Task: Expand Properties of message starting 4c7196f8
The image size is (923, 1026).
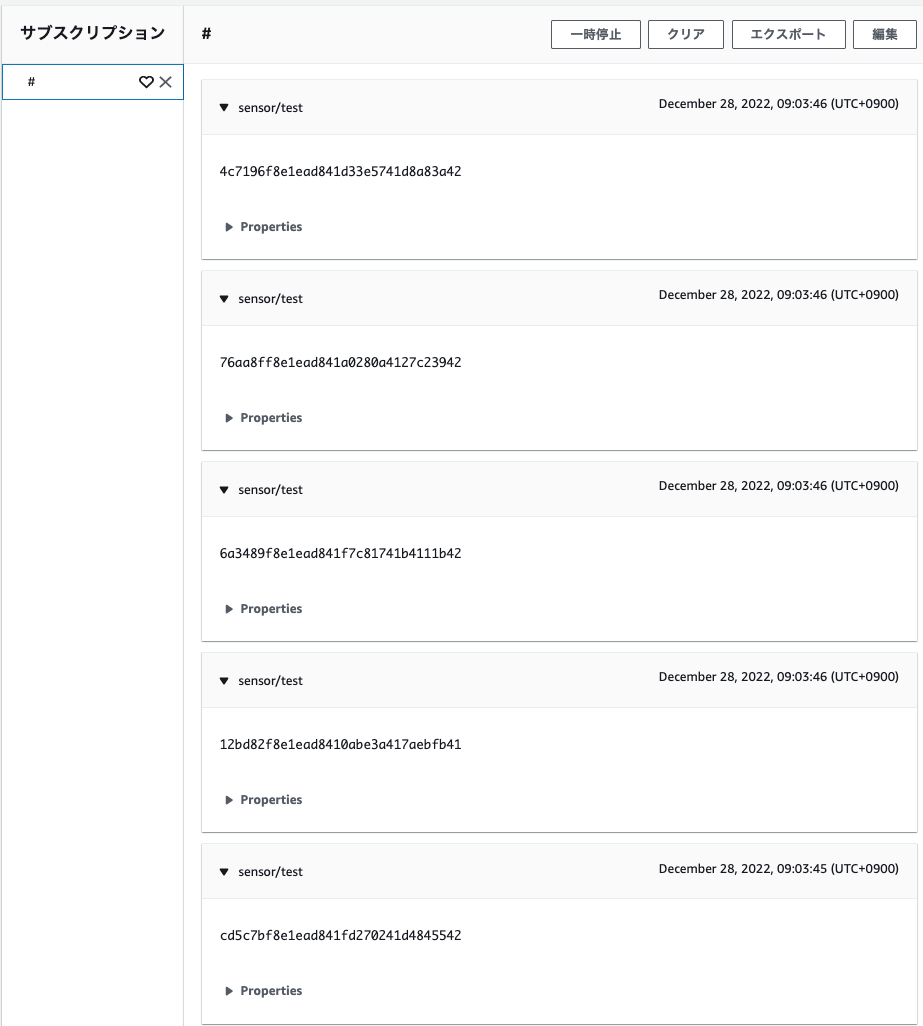Action: click(264, 227)
